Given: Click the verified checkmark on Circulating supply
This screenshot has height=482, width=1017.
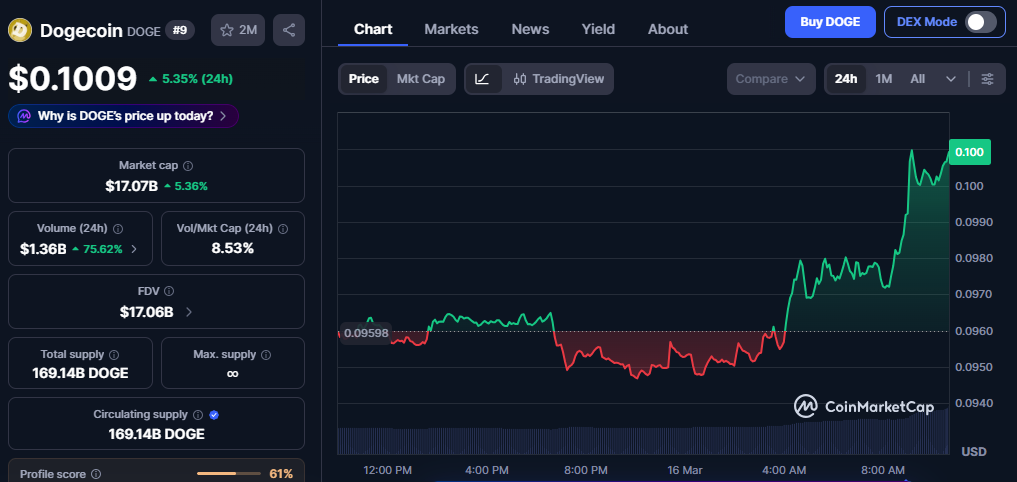Looking at the screenshot, I should click(x=214, y=415).
